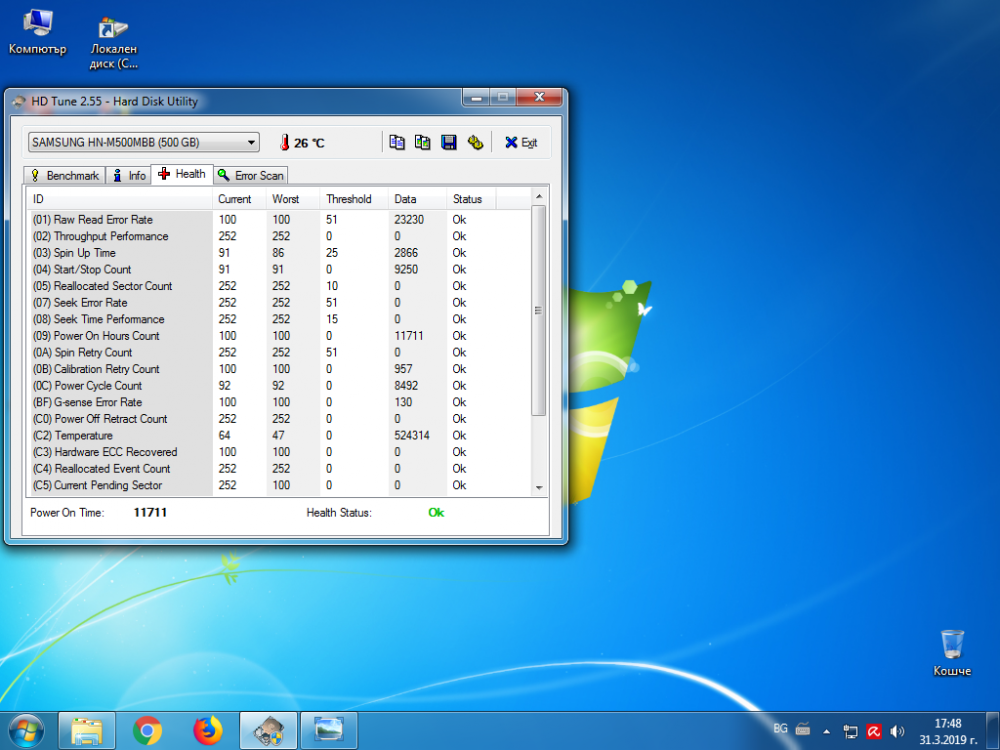1000x750 pixels.
Task: Click the HD Tune taskbar button
Action: pyautogui.click(x=268, y=731)
